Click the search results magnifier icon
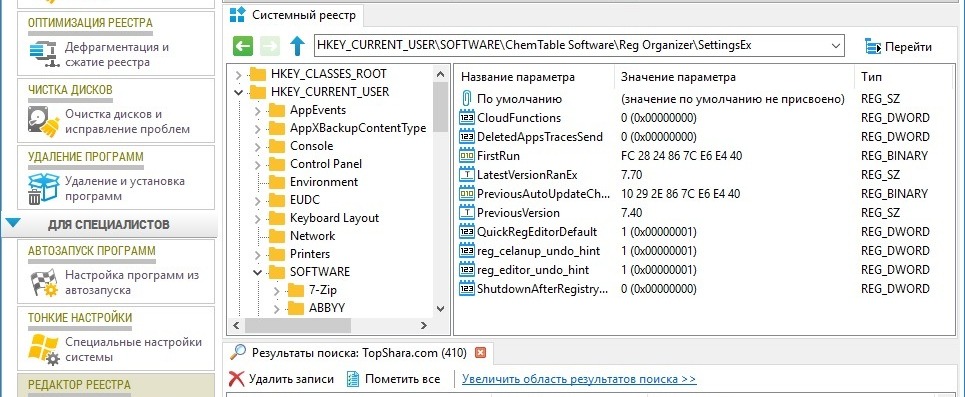The image size is (965, 397). [238, 352]
